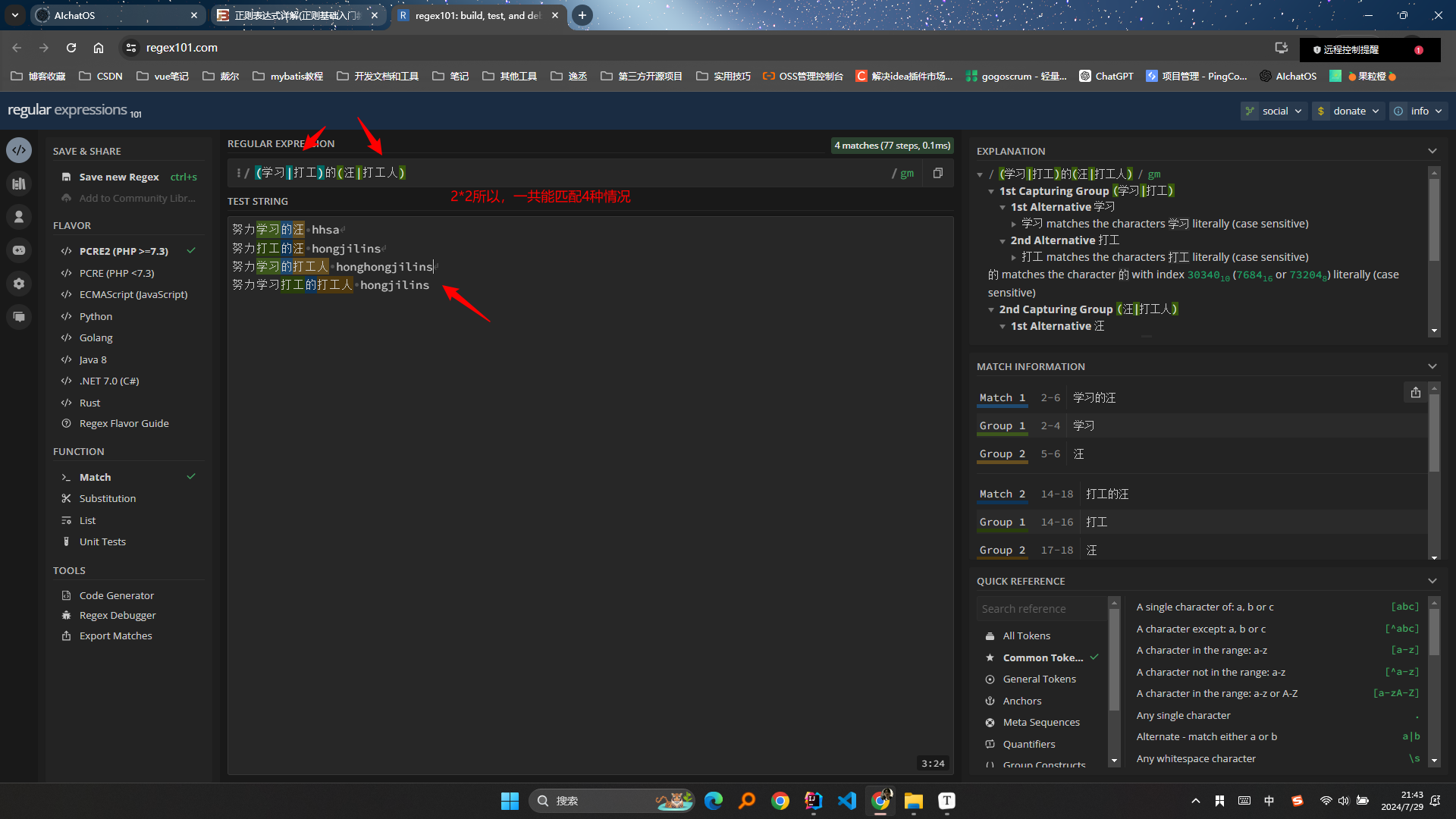Switch function to Substitution

(x=108, y=498)
